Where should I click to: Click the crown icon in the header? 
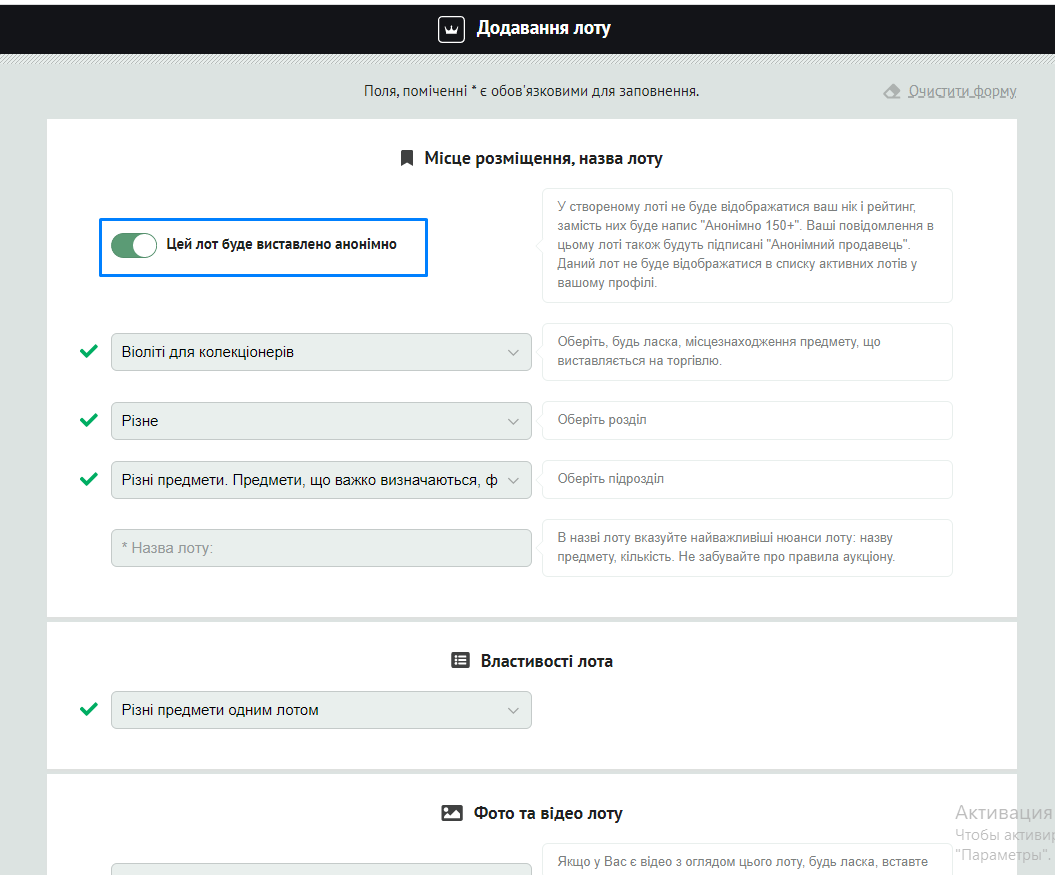click(x=451, y=29)
